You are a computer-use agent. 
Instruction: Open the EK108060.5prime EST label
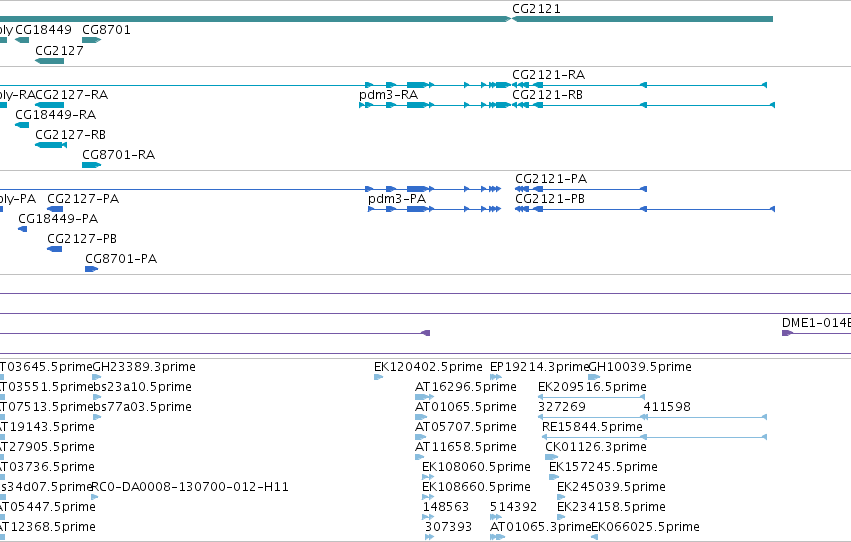point(477,467)
